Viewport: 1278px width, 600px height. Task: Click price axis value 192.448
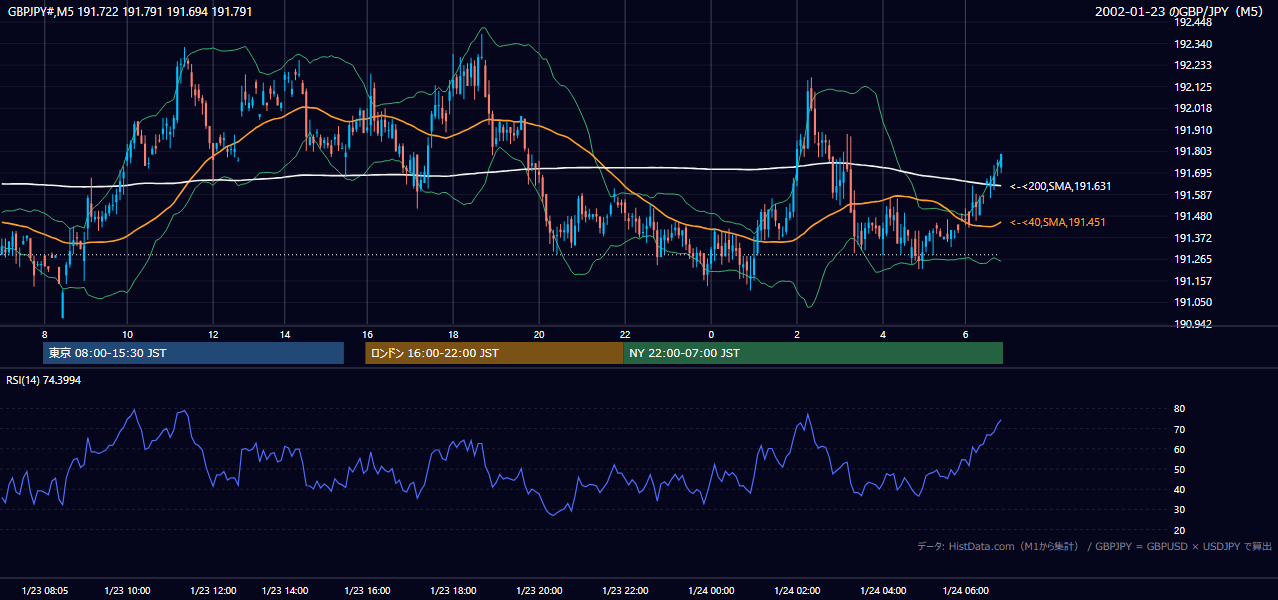click(1193, 22)
